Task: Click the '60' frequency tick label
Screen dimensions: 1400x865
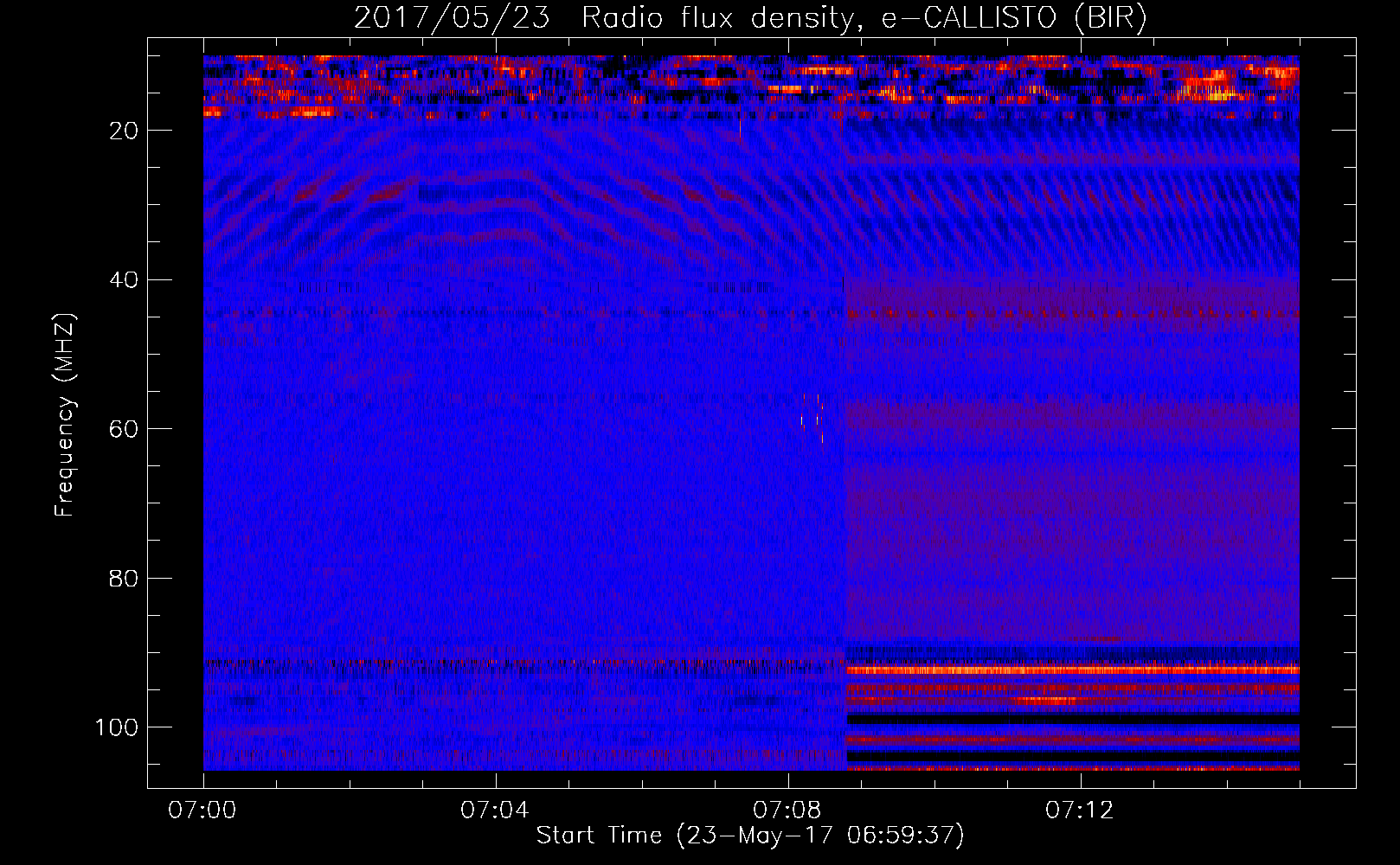Action: (x=124, y=430)
